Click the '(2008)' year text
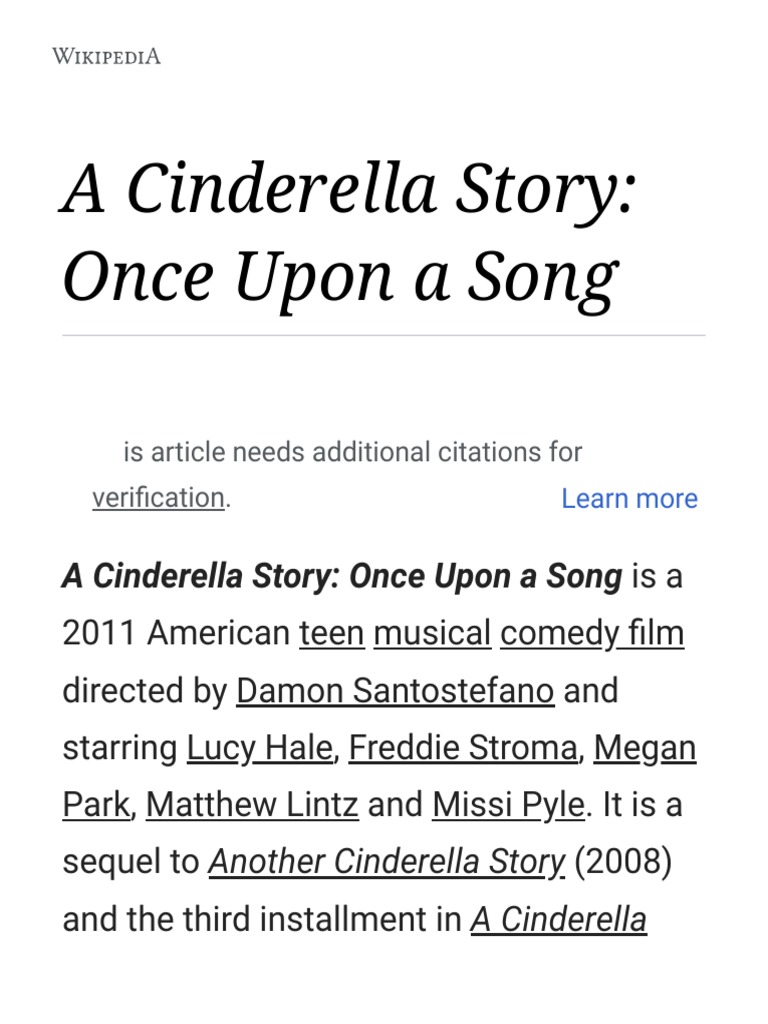Image resolution: width=768 pixels, height=1024 pixels. pyautogui.click(x=624, y=862)
